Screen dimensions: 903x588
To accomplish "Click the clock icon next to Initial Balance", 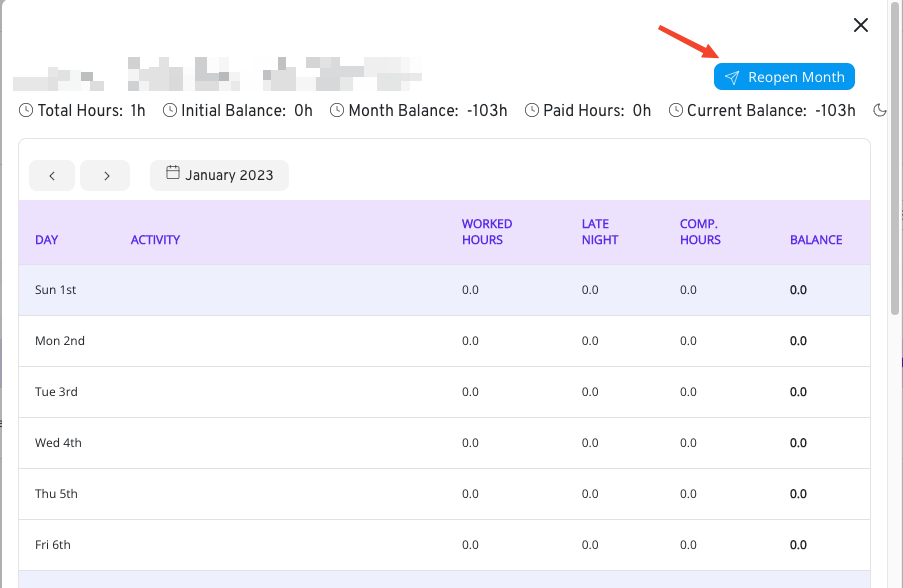I will point(170,110).
